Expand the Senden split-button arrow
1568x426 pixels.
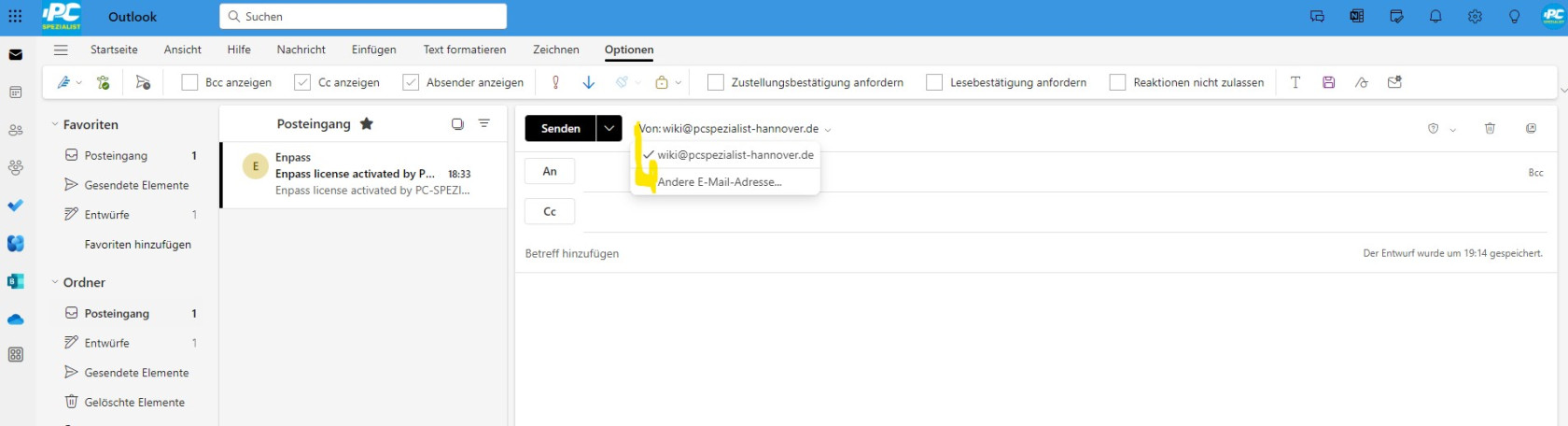609,128
